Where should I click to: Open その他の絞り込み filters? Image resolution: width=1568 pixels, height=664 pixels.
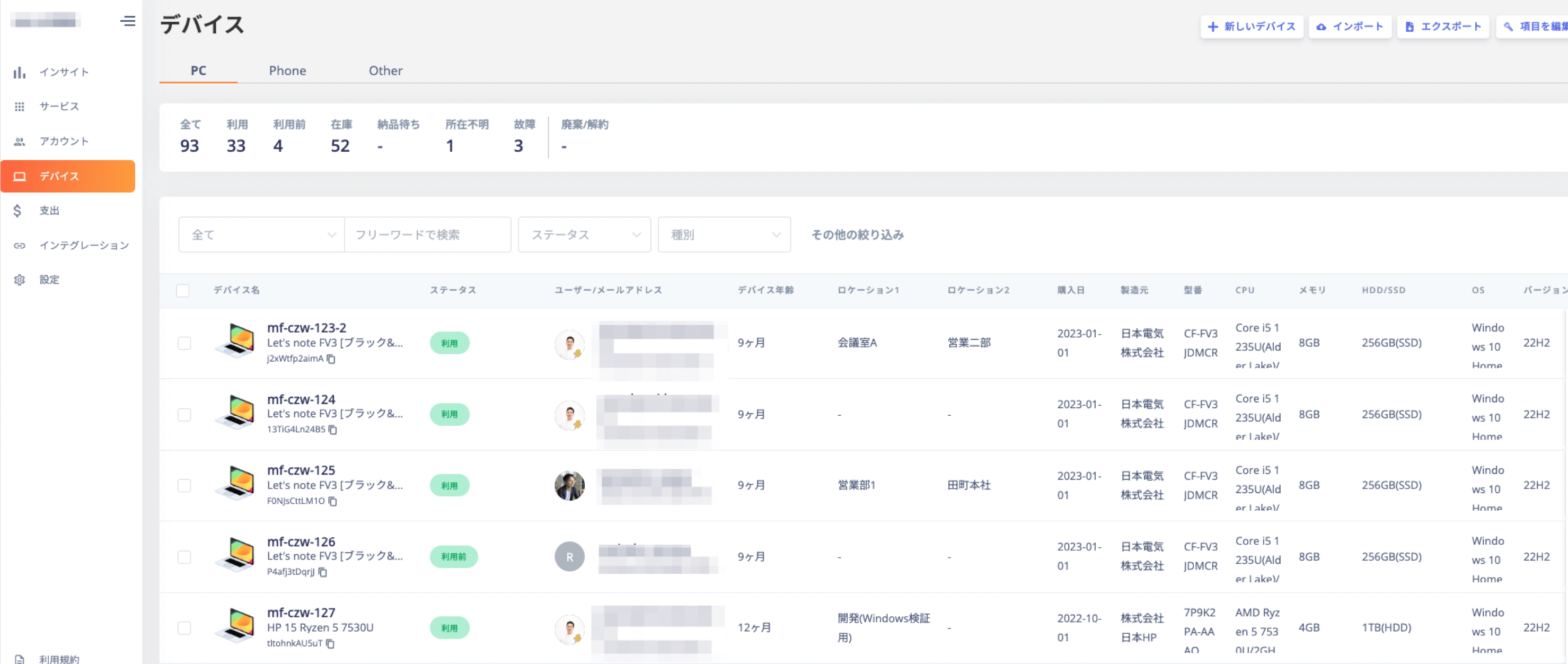[x=857, y=235]
